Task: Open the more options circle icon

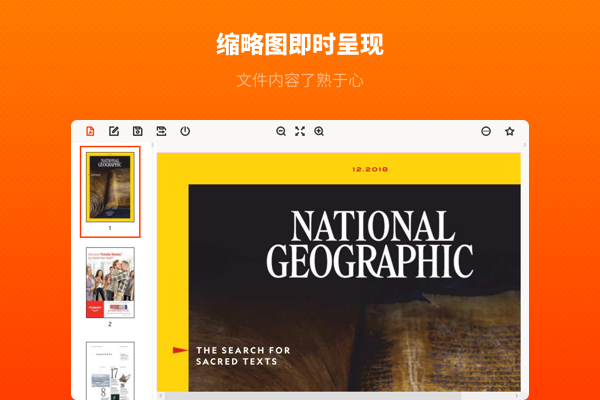Action: point(486,131)
